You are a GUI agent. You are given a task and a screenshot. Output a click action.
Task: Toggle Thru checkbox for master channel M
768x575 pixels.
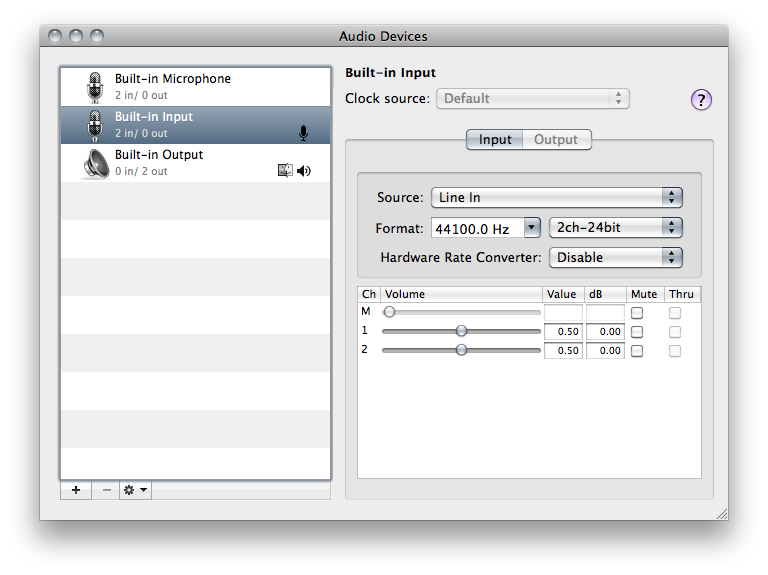point(675,312)
